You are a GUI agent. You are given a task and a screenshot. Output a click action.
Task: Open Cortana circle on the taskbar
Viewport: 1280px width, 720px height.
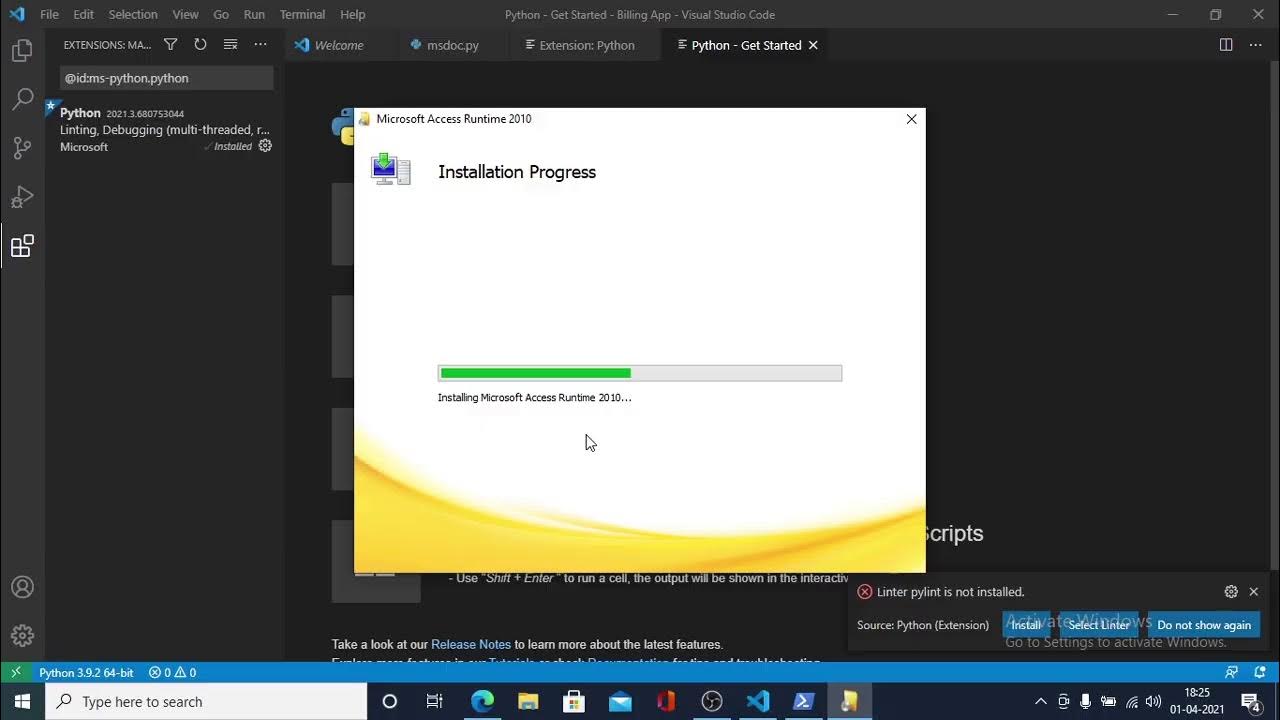pyautogui.click(x=390, y=701)
